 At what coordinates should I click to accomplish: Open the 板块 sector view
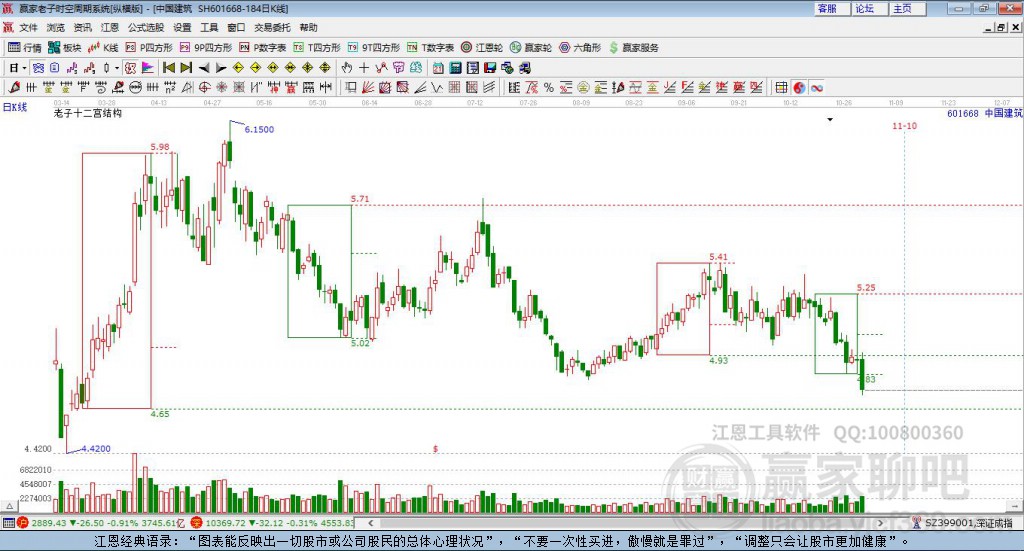[x=65, y=48]
